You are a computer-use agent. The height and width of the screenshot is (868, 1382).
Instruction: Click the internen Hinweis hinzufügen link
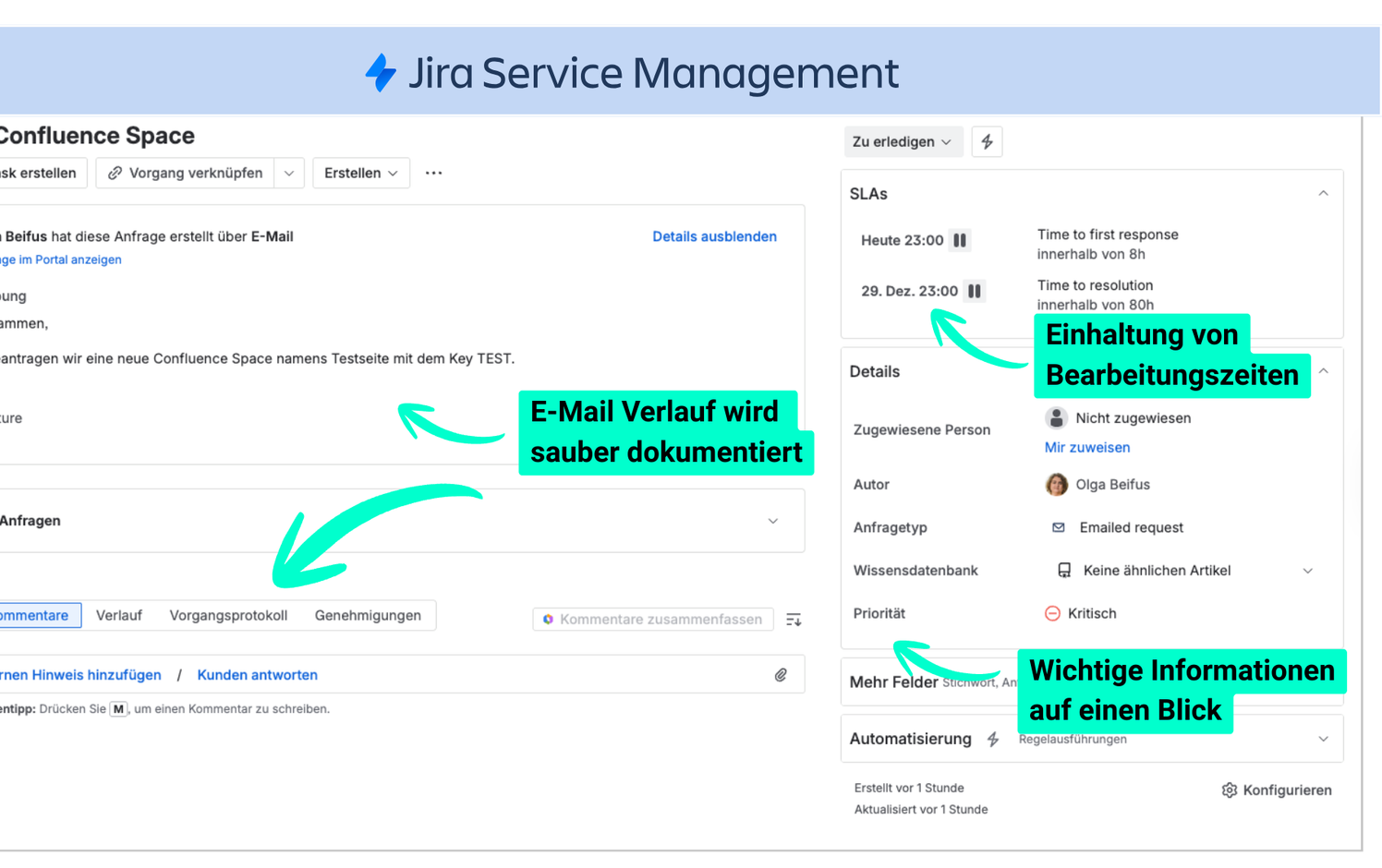pos(80,675)
